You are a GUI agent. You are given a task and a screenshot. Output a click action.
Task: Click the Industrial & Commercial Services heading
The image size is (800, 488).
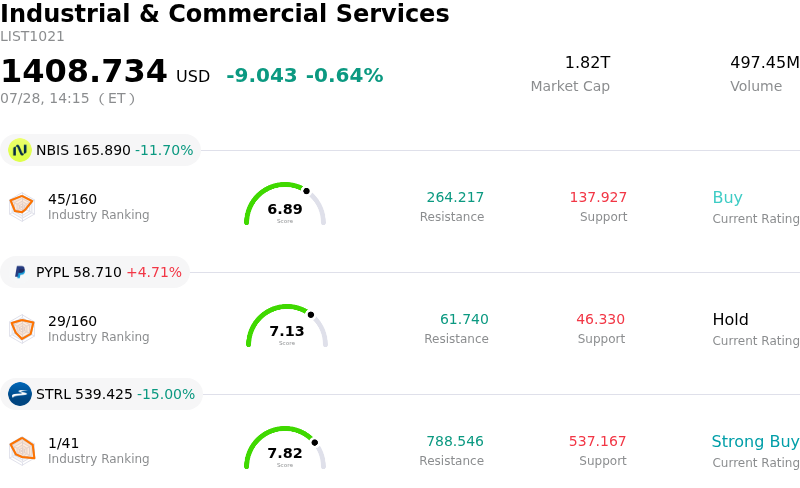coord(224,13)
